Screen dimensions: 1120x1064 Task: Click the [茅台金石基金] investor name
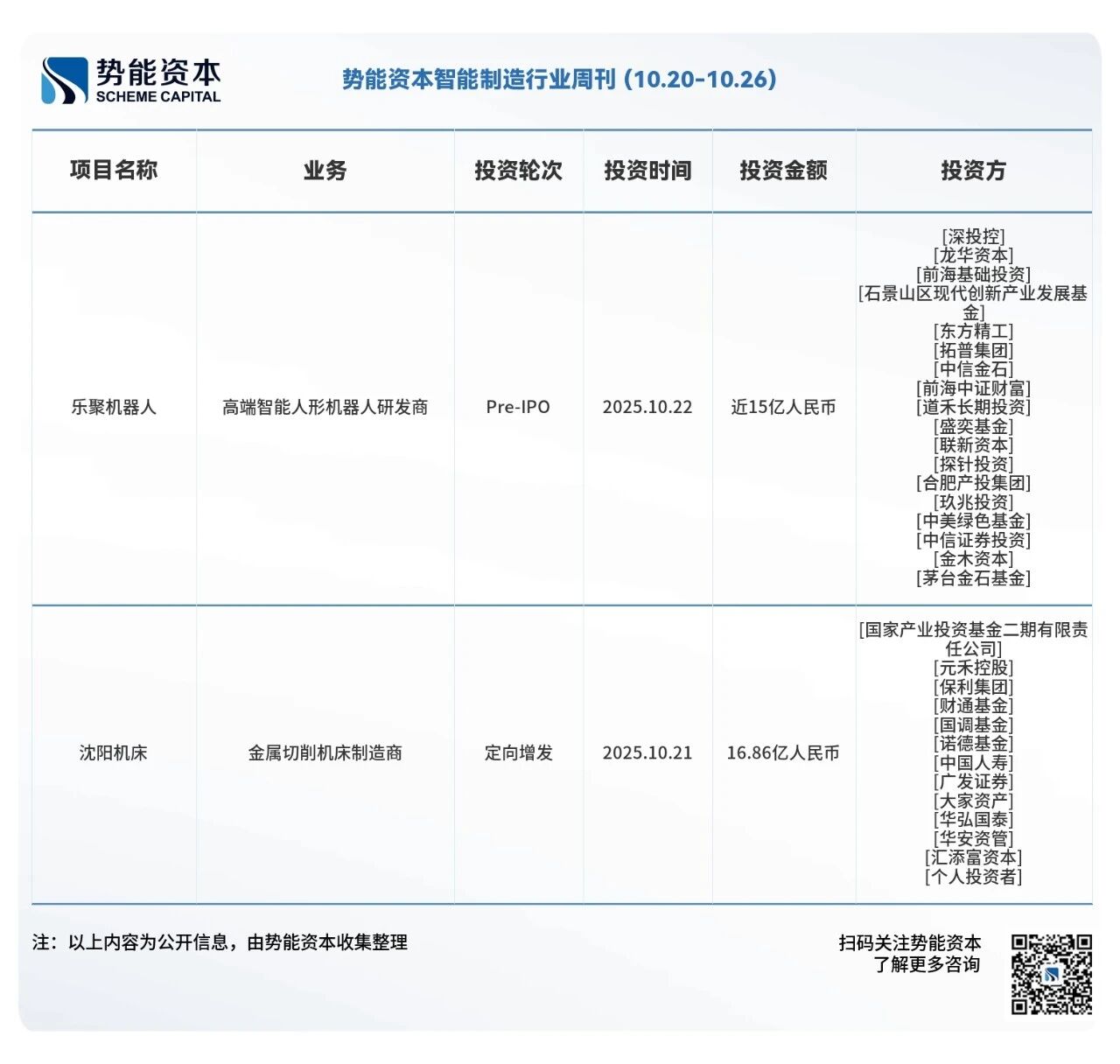tap(973, 577)
